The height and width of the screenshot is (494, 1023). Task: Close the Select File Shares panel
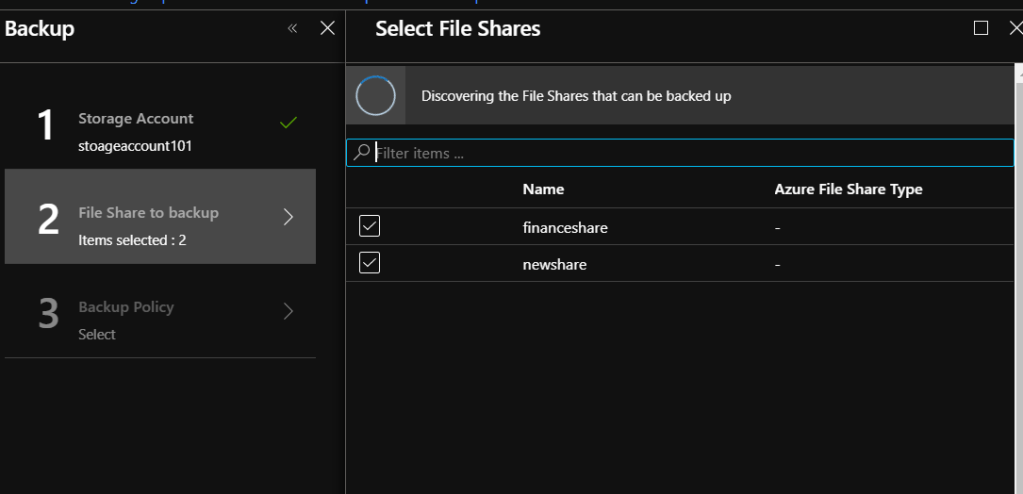[x=1015, y=28]
